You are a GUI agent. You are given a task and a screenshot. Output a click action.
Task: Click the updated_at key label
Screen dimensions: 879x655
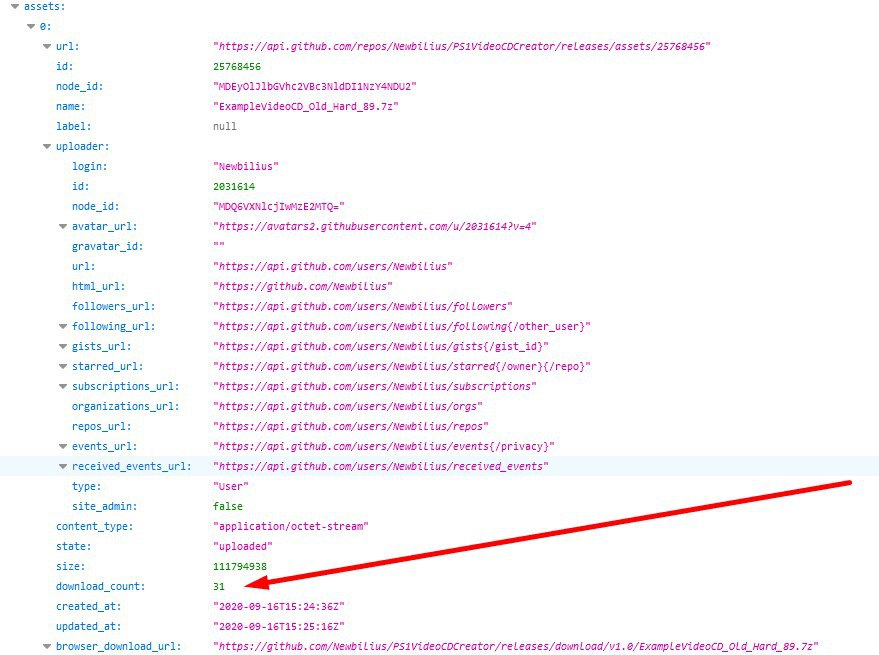click(x=89, y=626)
